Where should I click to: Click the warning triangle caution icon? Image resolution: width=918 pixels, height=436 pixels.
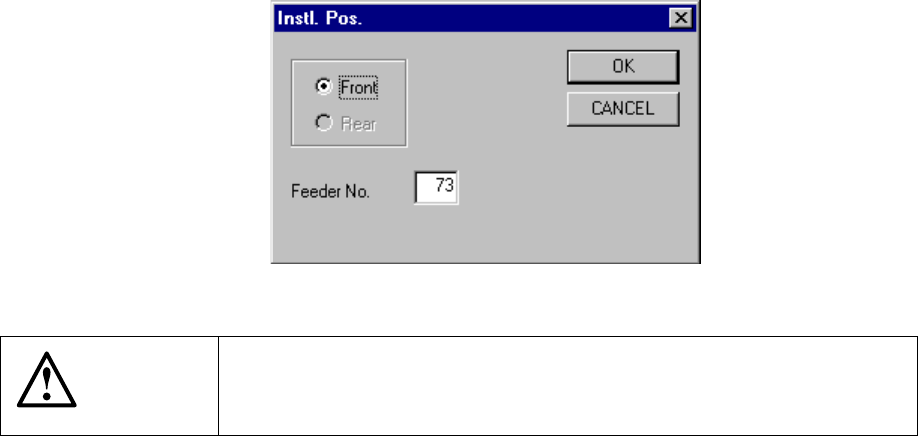(46, 379)
